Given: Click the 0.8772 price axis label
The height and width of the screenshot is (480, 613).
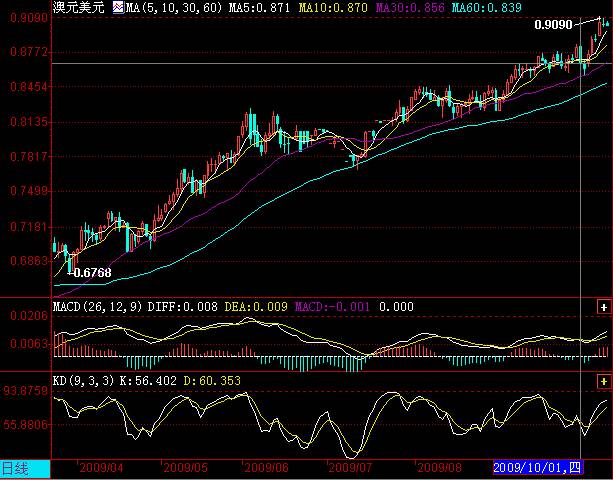Looking at the screenshot, I should click(x=29, y=52).
